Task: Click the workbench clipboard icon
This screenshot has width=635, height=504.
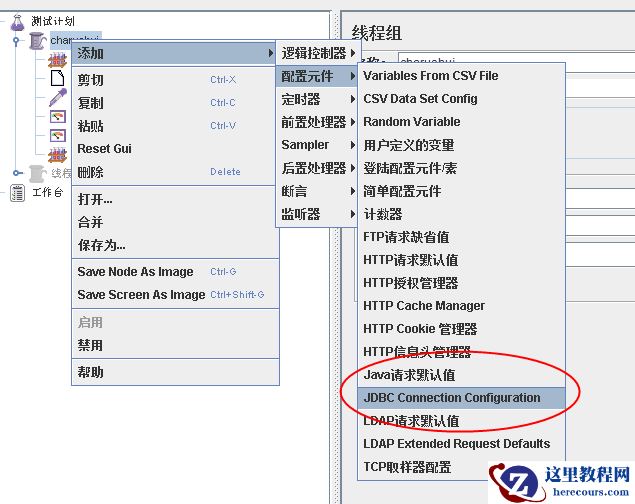Action: [x=17, y=193]
